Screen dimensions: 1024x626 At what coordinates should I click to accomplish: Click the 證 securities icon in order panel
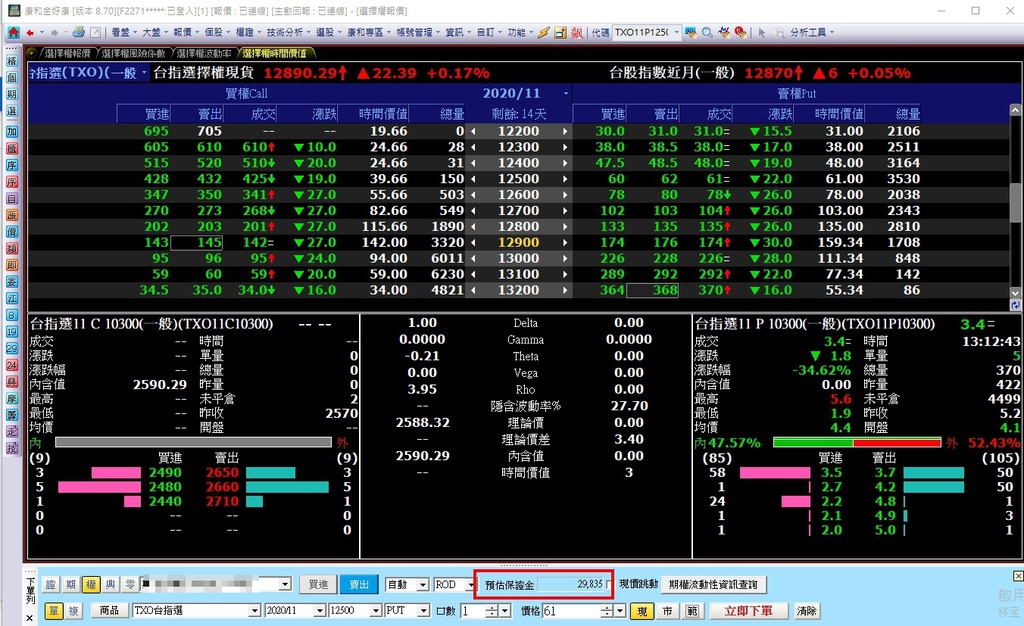51,584
